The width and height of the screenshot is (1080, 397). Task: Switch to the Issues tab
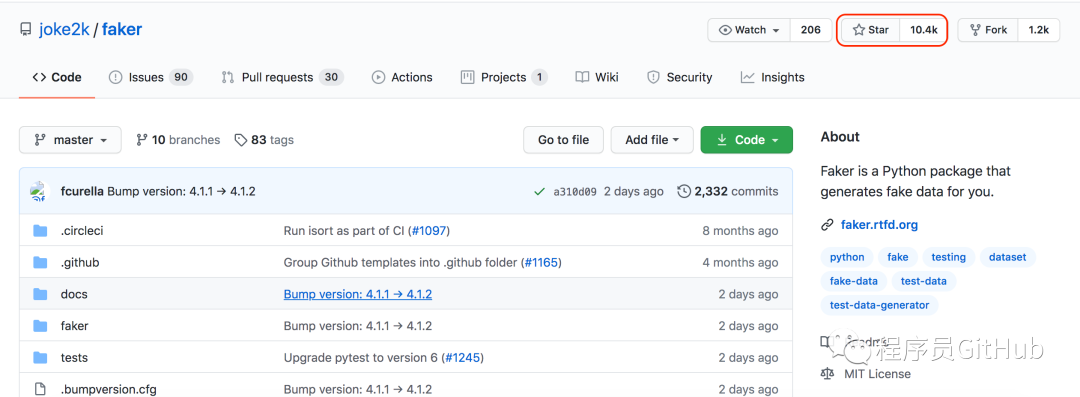[x=151, y=77]
